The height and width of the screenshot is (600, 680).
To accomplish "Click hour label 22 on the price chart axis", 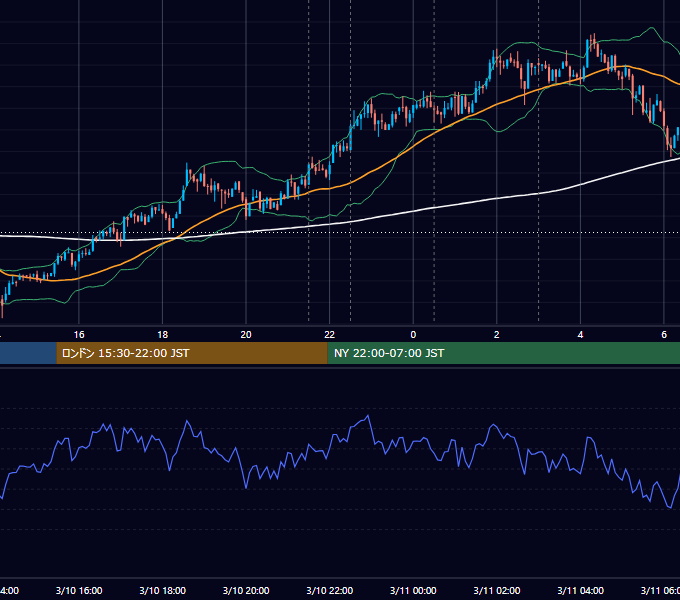I will [330, 335].
